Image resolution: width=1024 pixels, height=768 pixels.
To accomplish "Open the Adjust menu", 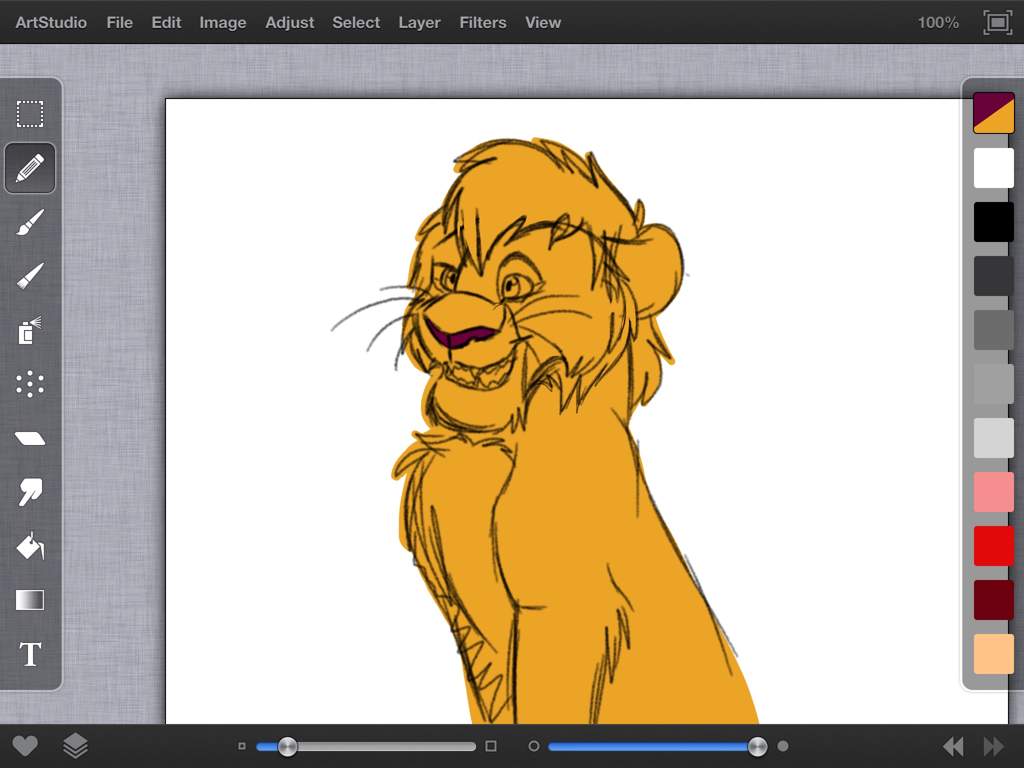I will 289,22.
